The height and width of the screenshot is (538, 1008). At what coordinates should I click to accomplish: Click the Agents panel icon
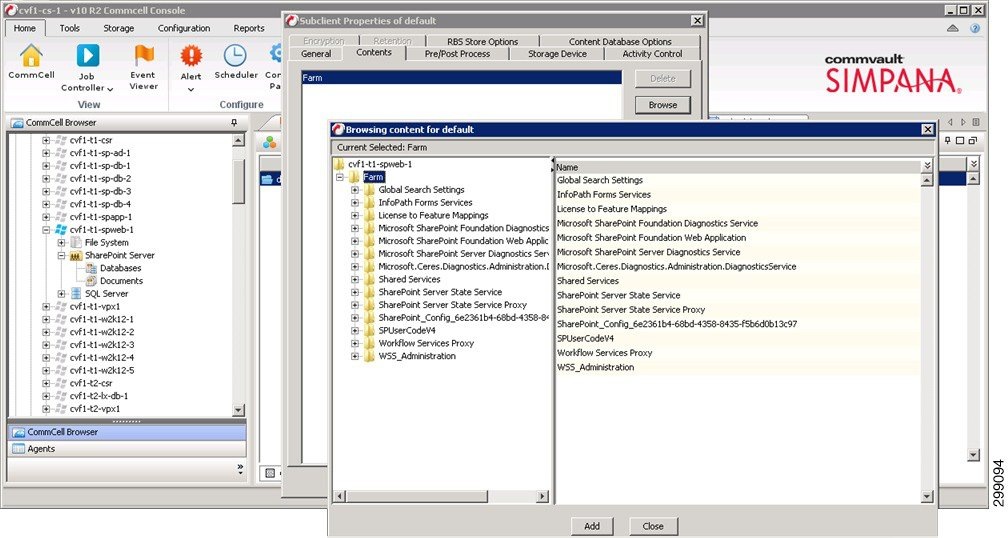(19, 449)
